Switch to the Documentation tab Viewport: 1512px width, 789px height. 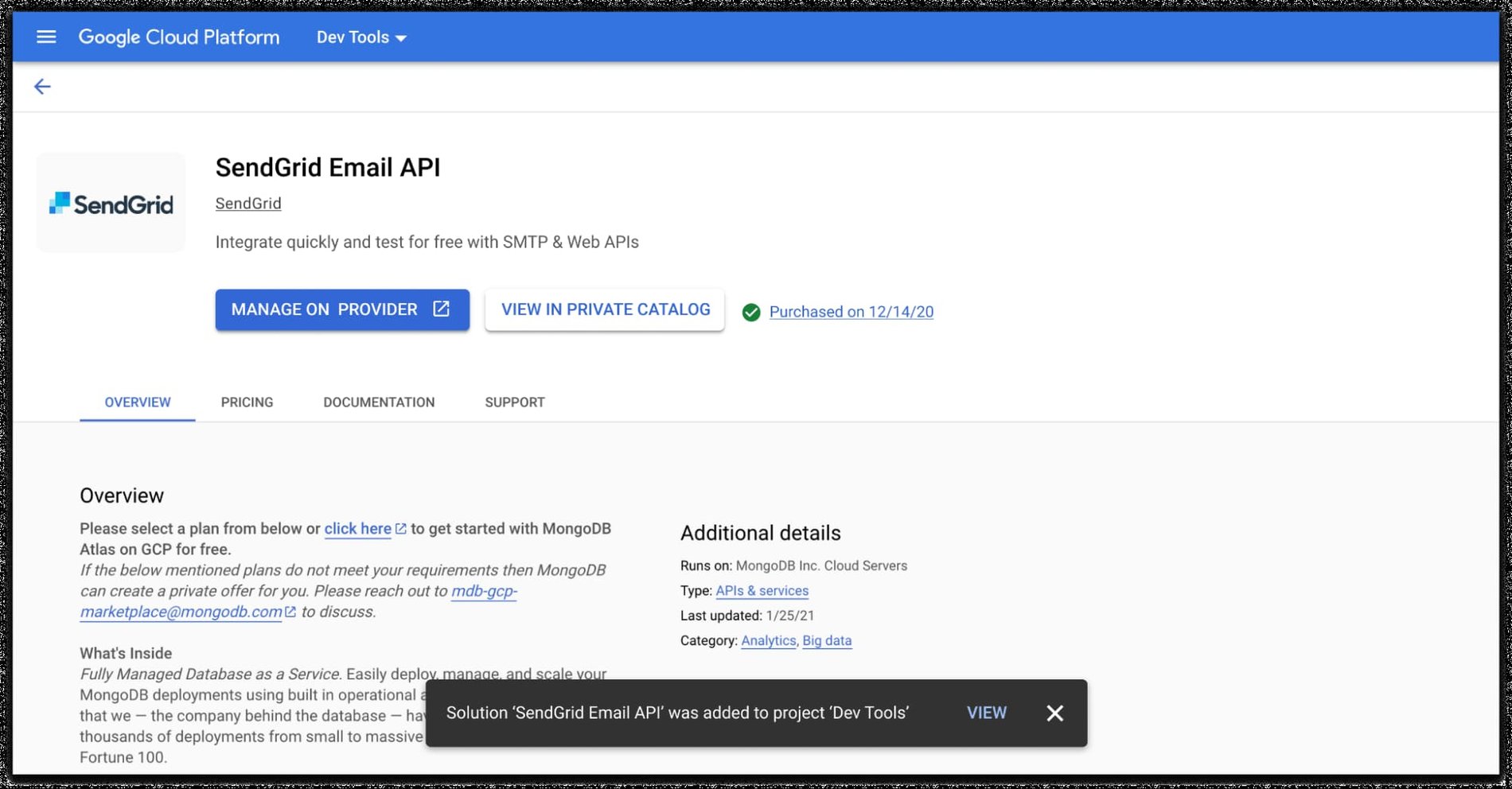(379, 402)
